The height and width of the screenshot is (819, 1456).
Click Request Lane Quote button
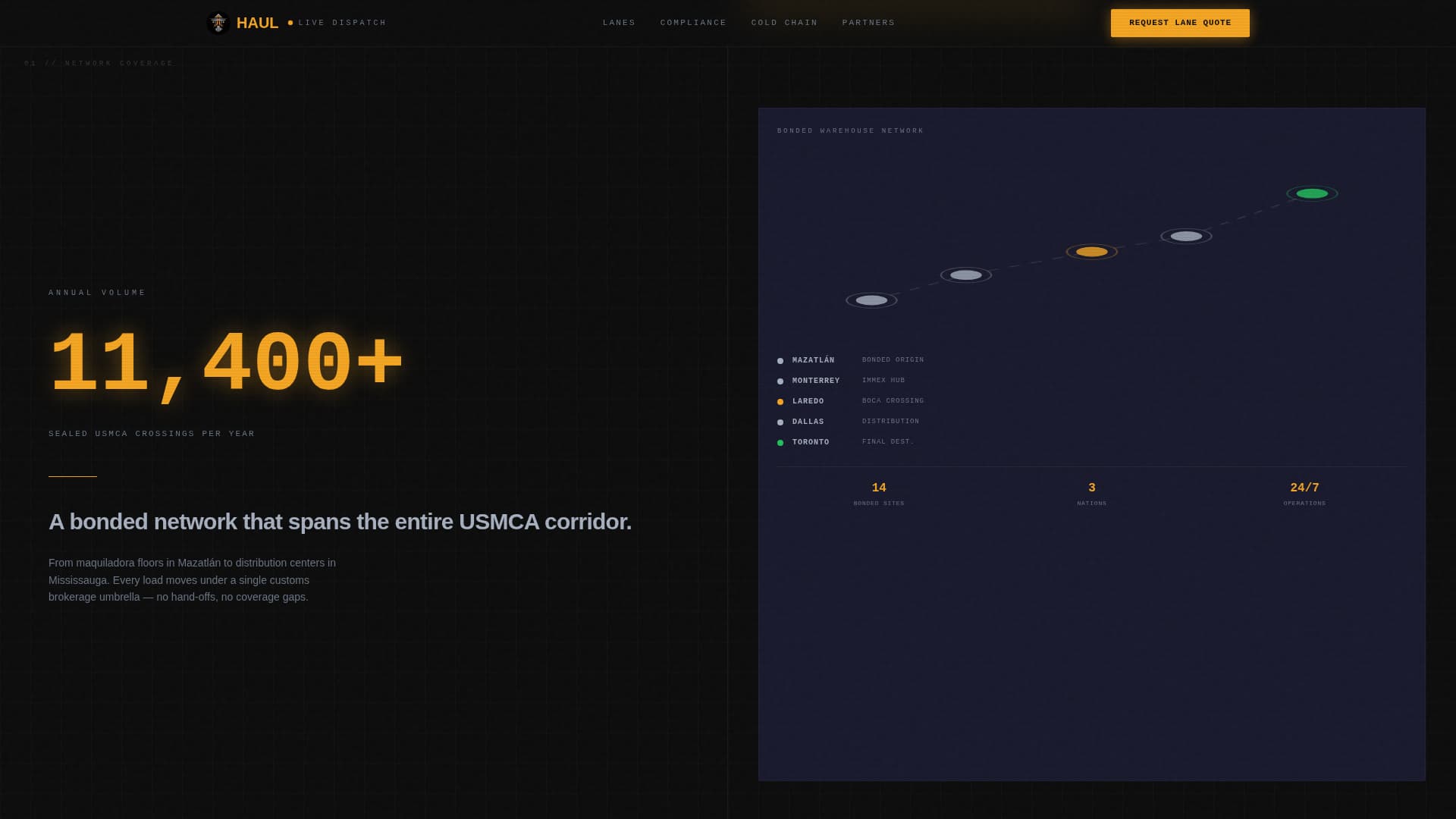tap(1180, 23)
